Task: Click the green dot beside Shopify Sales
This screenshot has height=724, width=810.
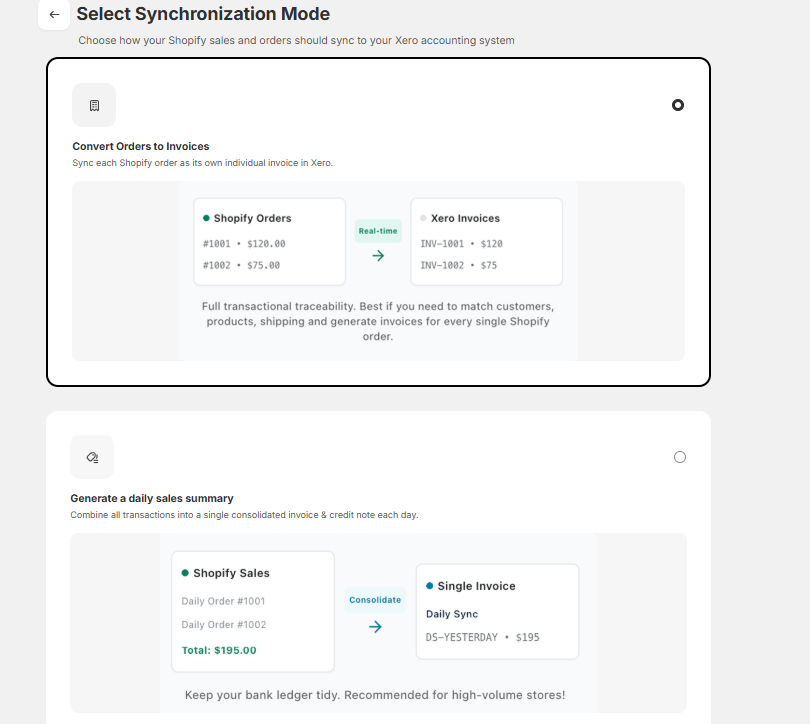Action: pos(185,573)
